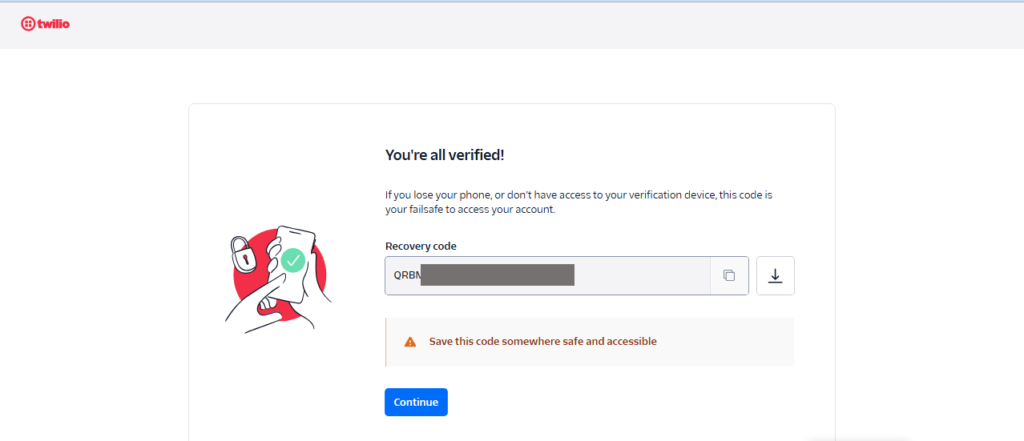1024x441 pixels.
Task: Click the failsafe description paragraph
Action: 579,203
